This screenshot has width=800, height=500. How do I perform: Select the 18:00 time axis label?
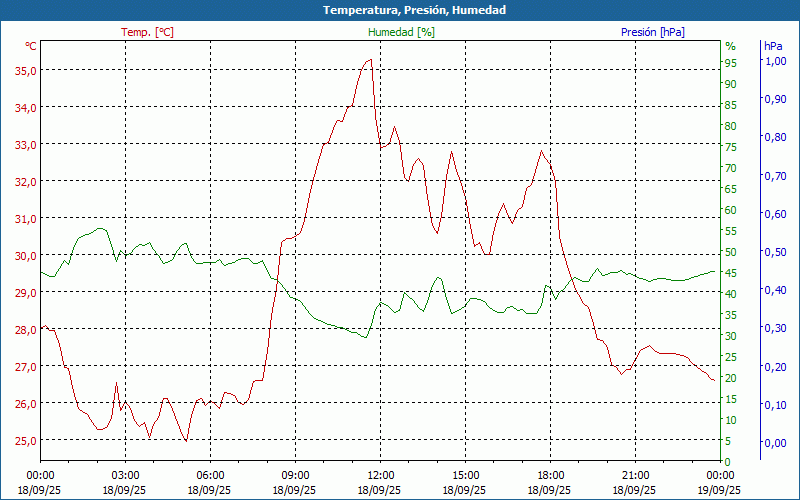pos(550,475)
